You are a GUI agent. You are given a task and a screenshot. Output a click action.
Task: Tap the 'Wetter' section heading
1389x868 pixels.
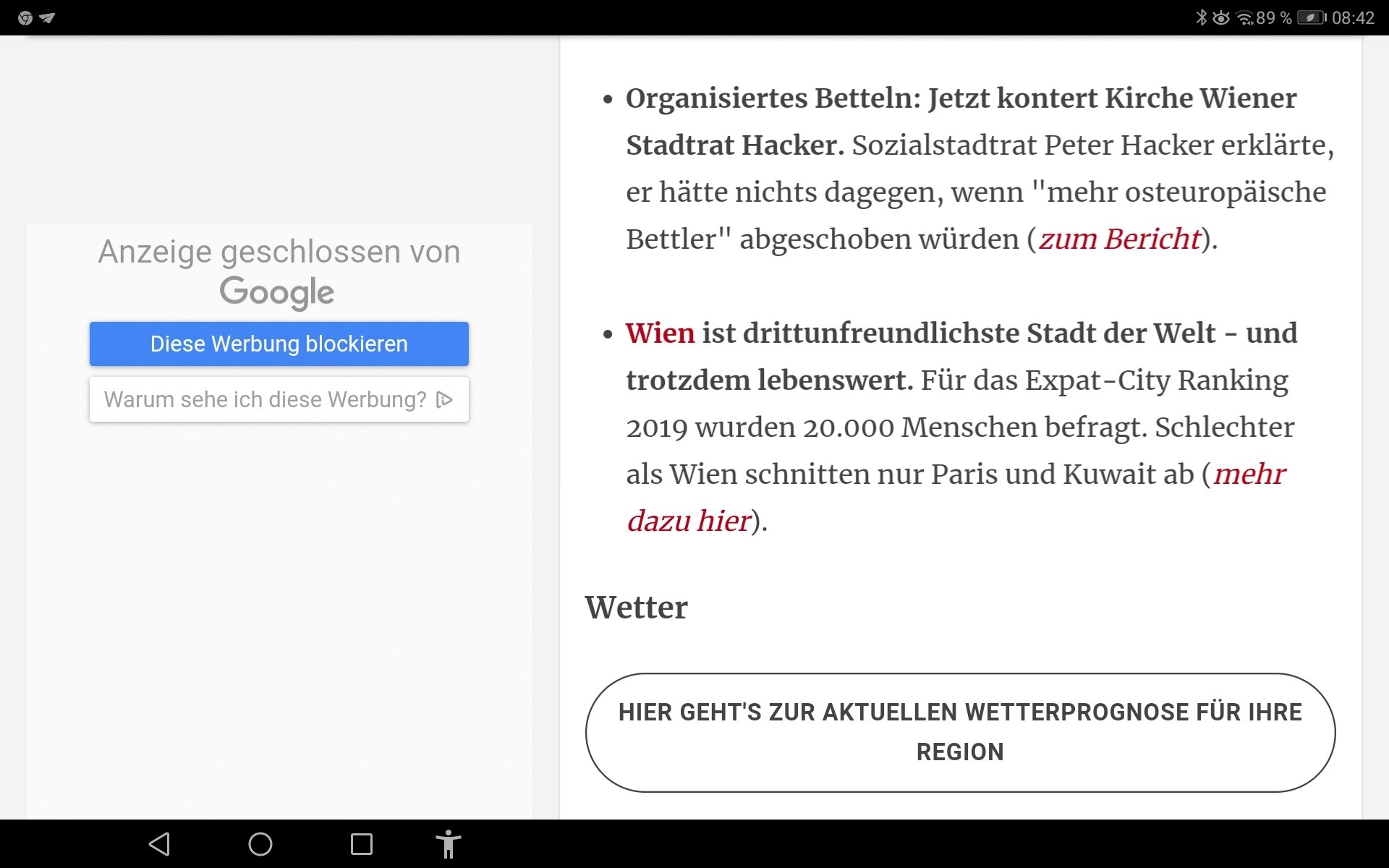(x=636, y=607)
